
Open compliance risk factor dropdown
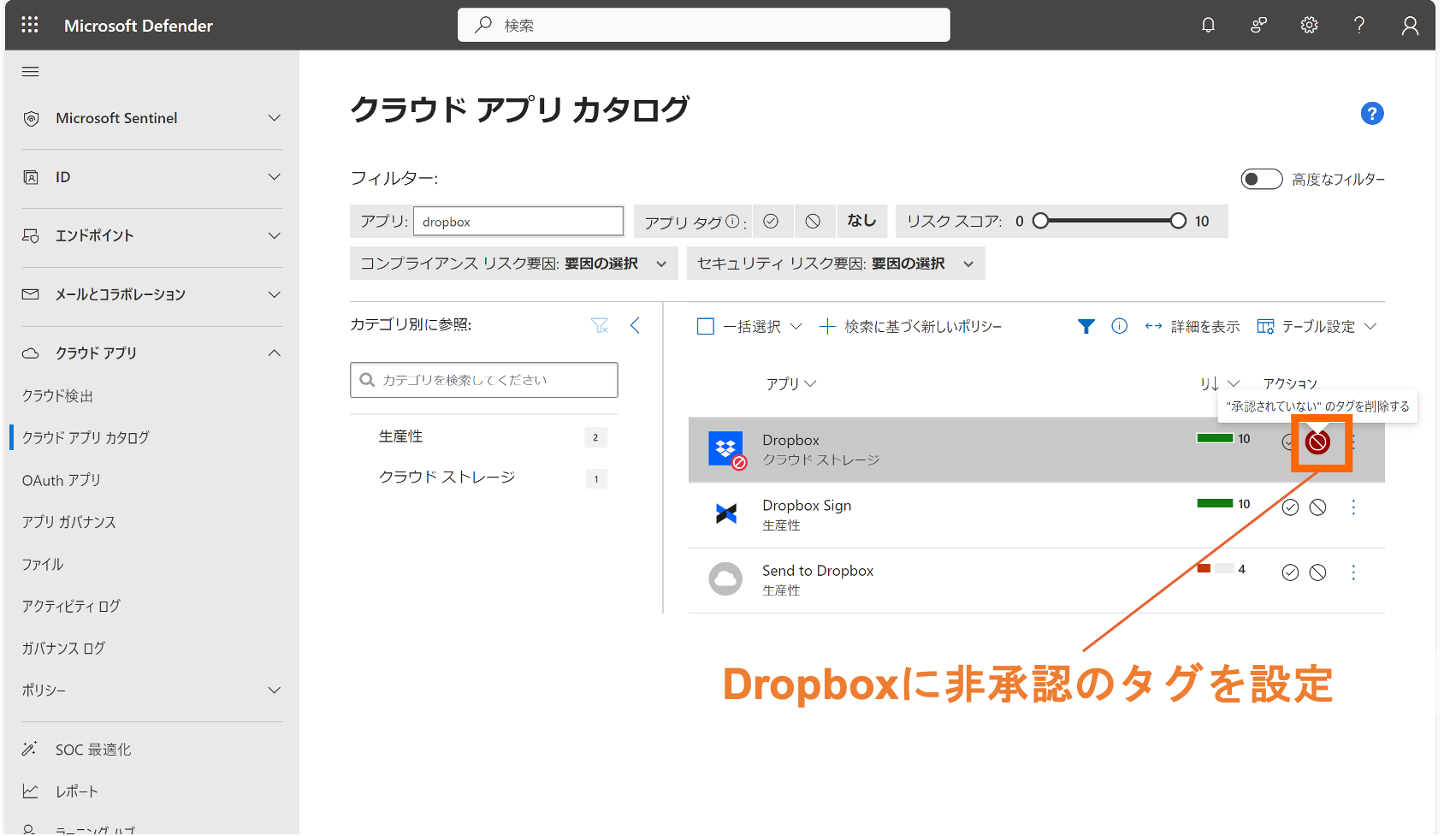point(513,264)
